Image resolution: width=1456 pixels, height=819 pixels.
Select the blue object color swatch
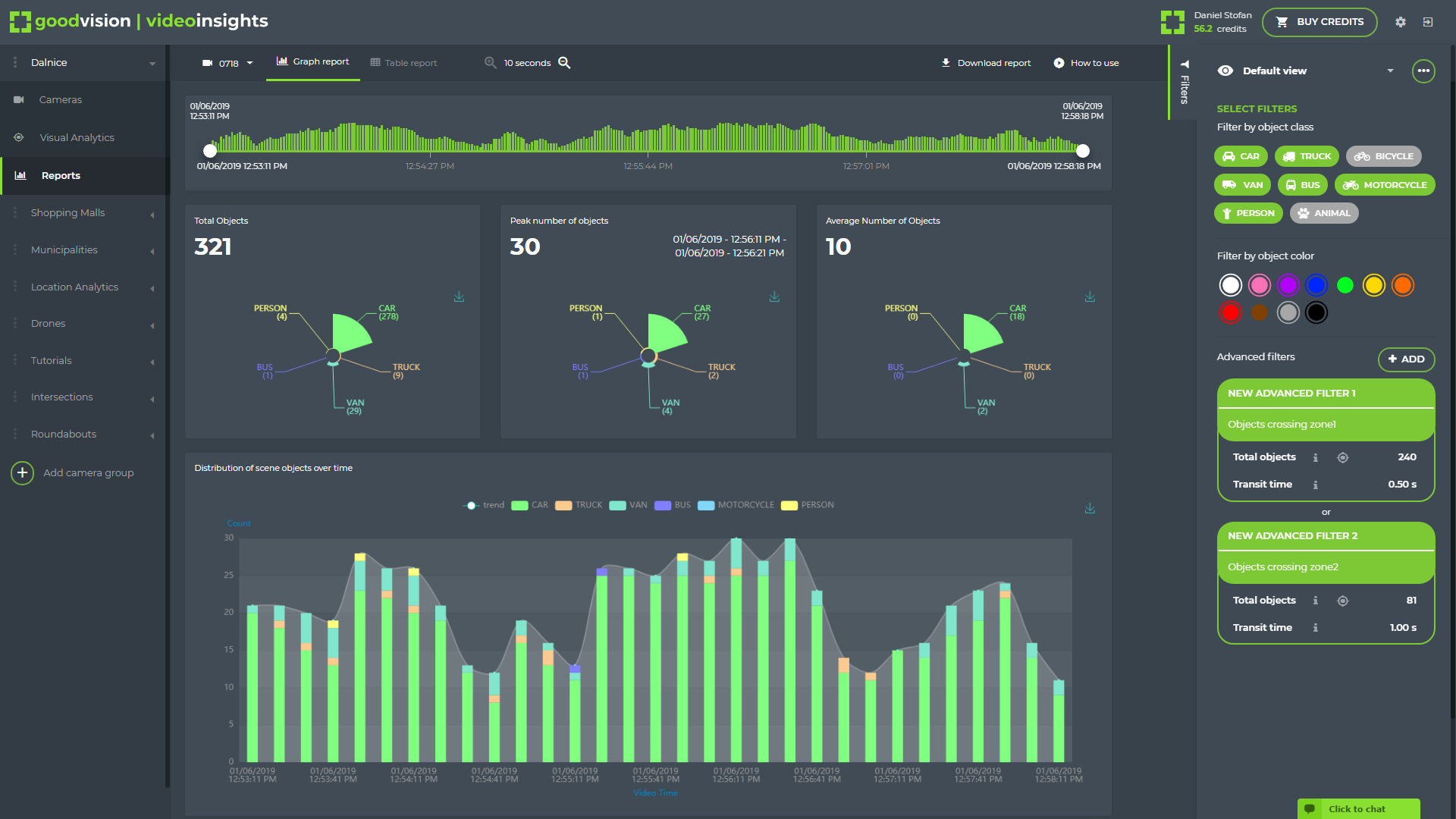[1316, 285]
